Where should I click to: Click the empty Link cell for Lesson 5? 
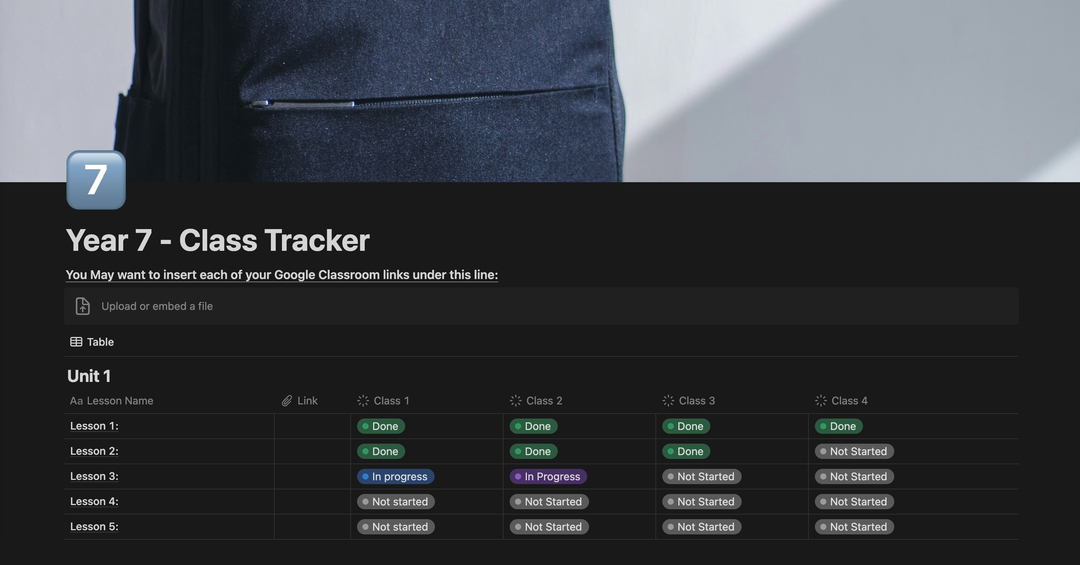[313, 526]
